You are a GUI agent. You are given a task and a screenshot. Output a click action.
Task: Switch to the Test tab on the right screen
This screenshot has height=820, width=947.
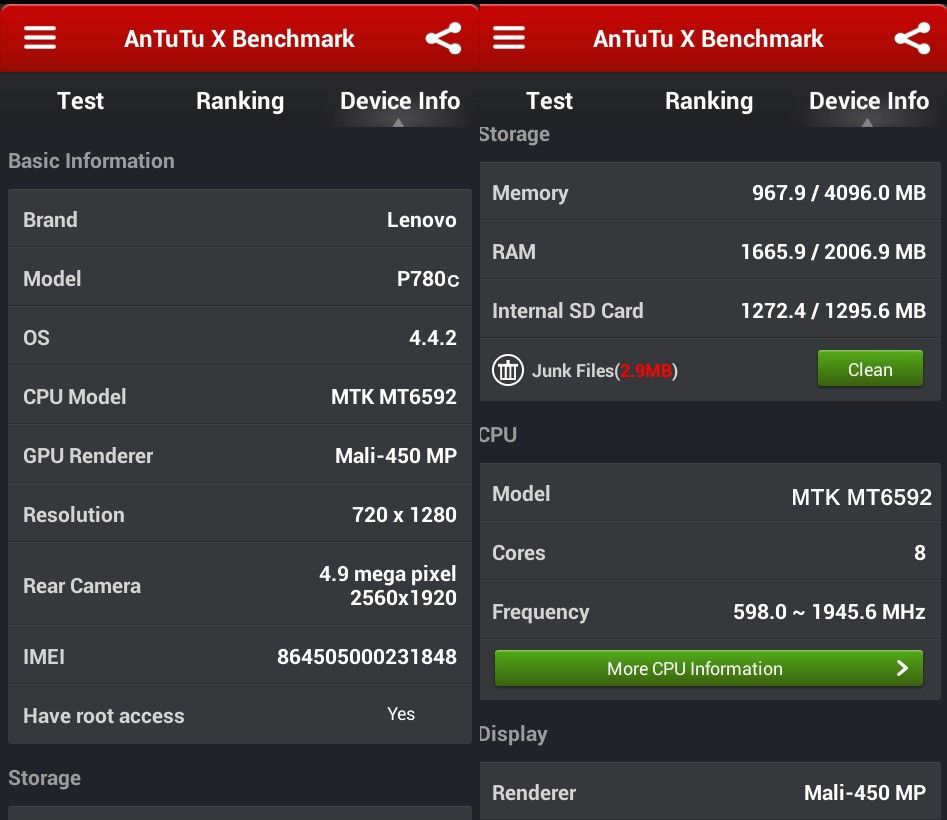coord(549,101)
